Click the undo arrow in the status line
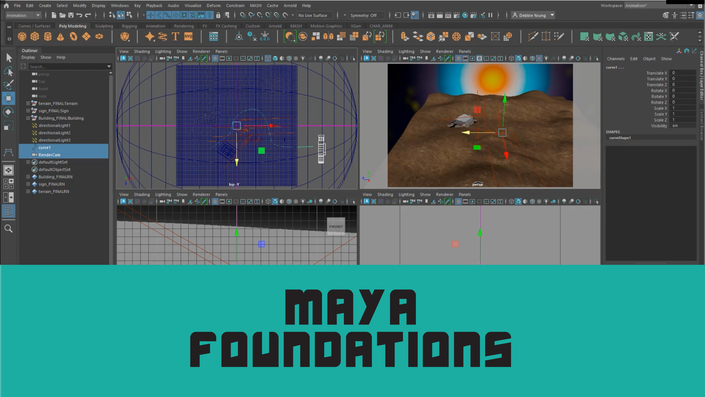705x397 pixels. point(80,15)
